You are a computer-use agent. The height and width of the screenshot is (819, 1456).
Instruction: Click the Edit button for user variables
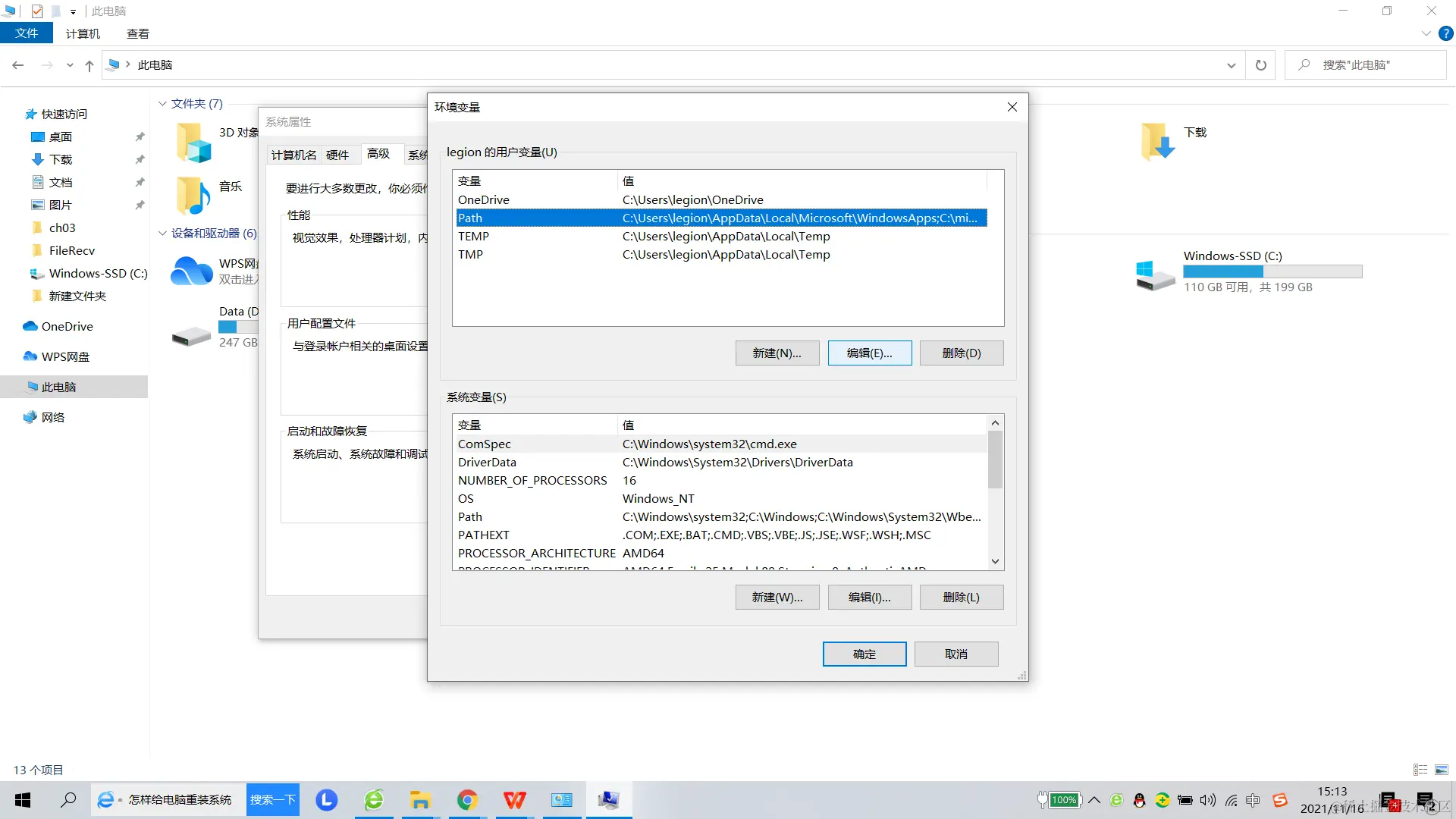tap(869, 353)
